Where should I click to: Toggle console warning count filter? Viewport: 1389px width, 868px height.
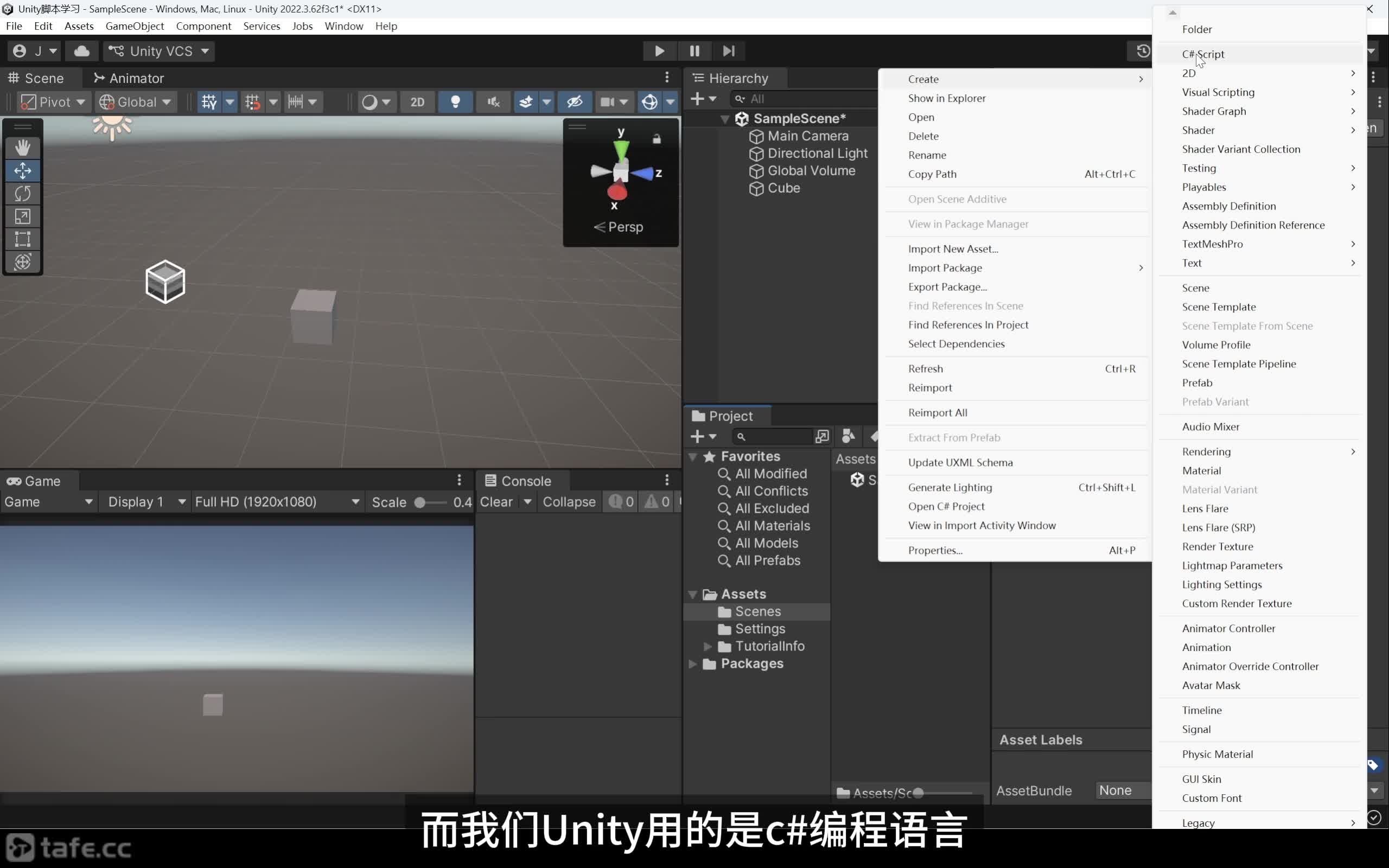(x=657, y=502)
